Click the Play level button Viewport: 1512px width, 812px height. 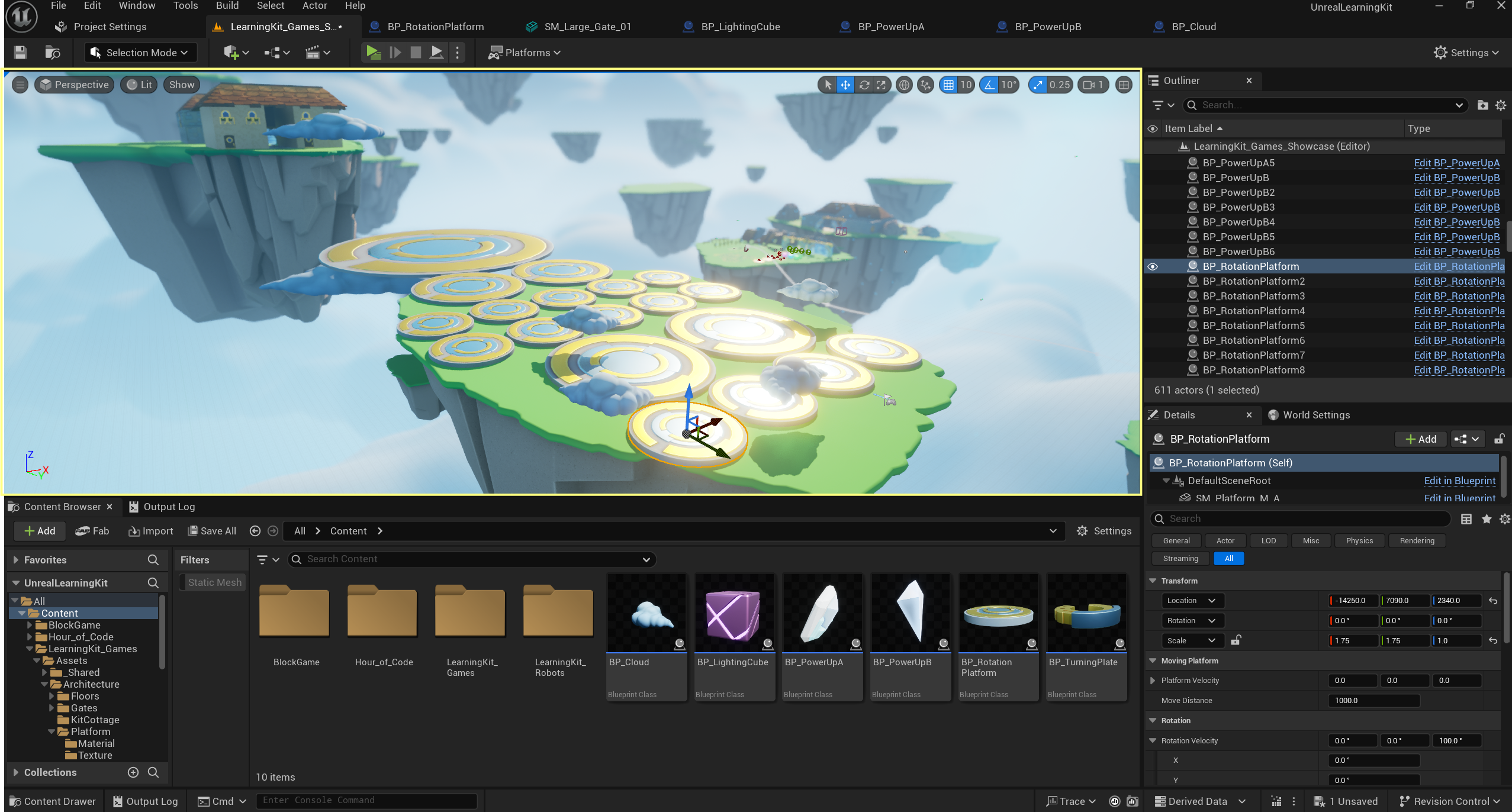click(373, 53)
